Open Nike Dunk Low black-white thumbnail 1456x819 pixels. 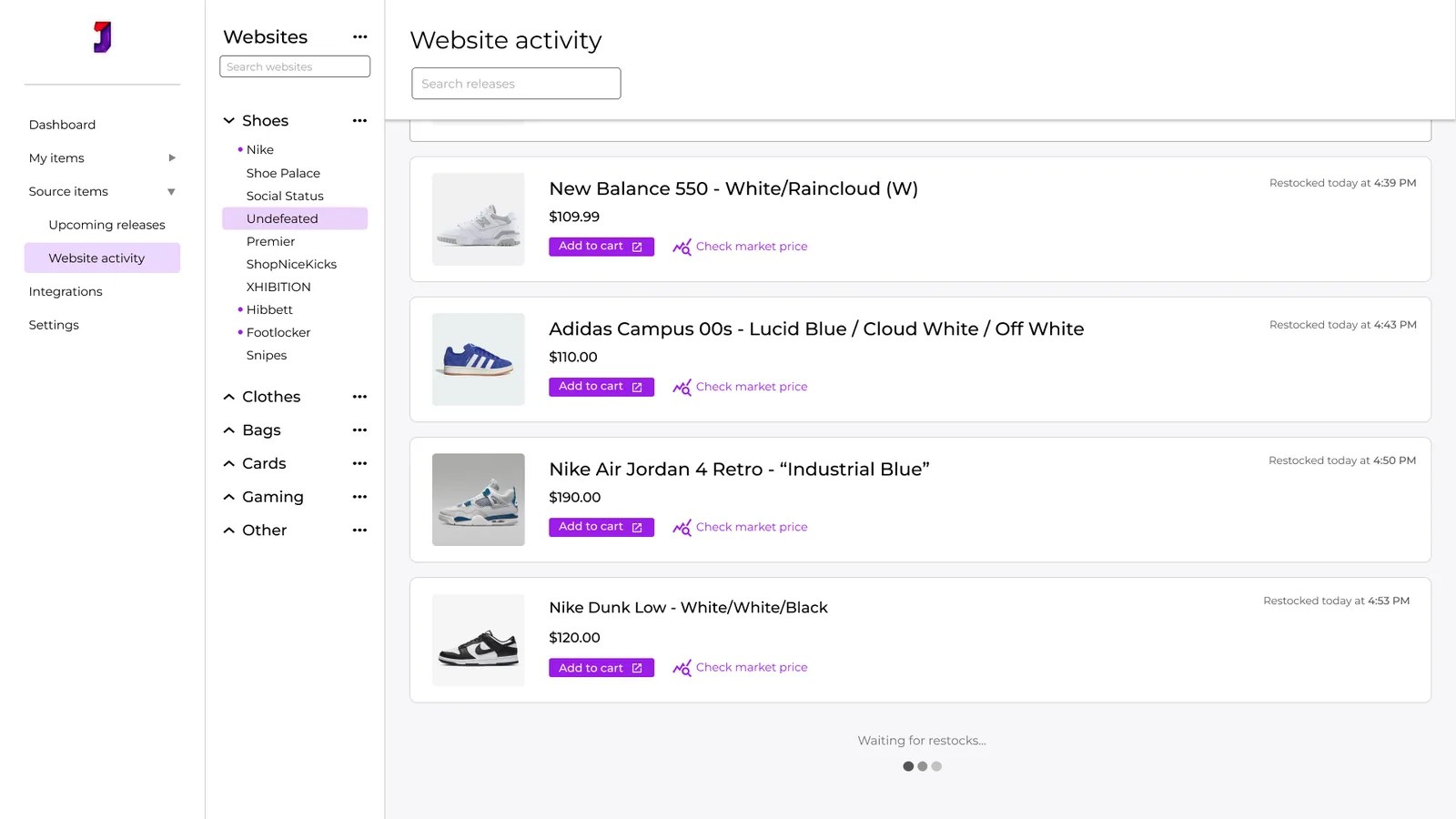point(479,640)
